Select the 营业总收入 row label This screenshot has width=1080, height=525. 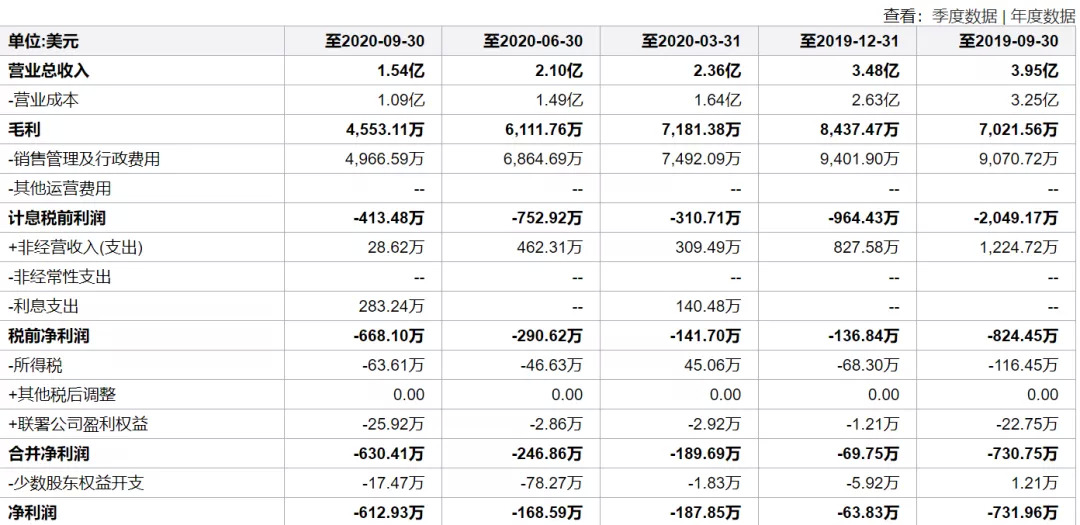pyautogui.click(x=49, y=71)
